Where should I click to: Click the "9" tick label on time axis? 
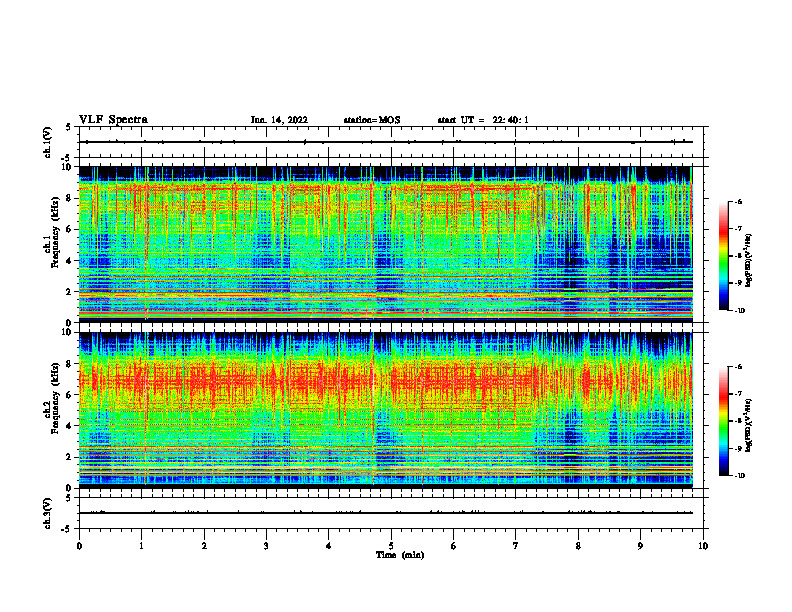click(x=640, y=546)
